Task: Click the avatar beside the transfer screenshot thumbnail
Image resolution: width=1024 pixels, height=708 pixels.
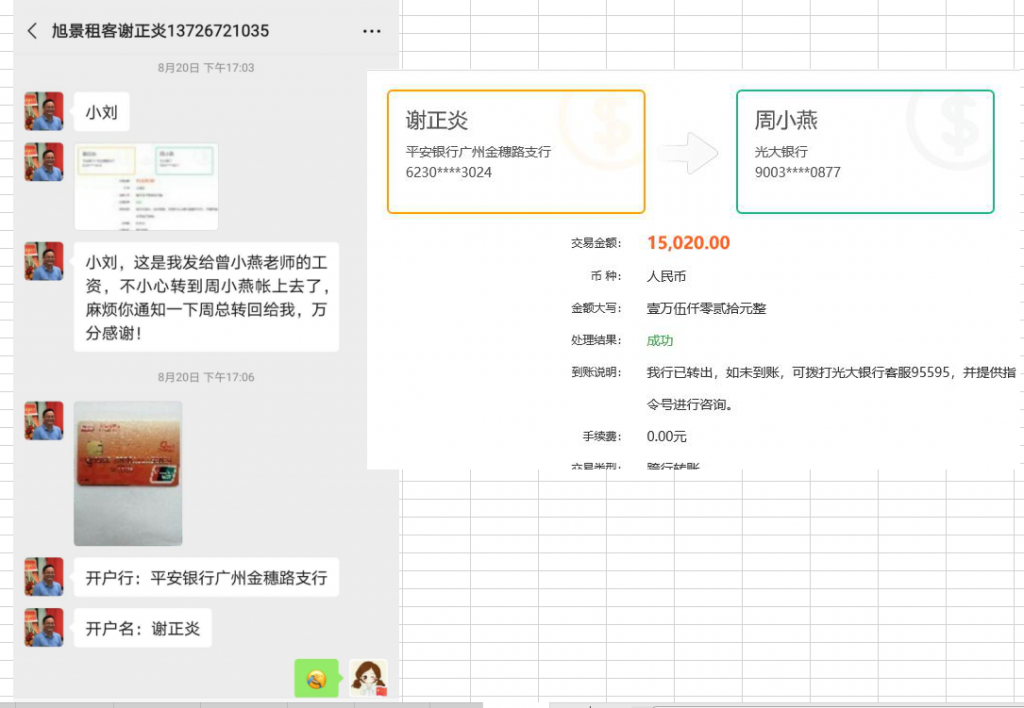Action: [44, 162]
